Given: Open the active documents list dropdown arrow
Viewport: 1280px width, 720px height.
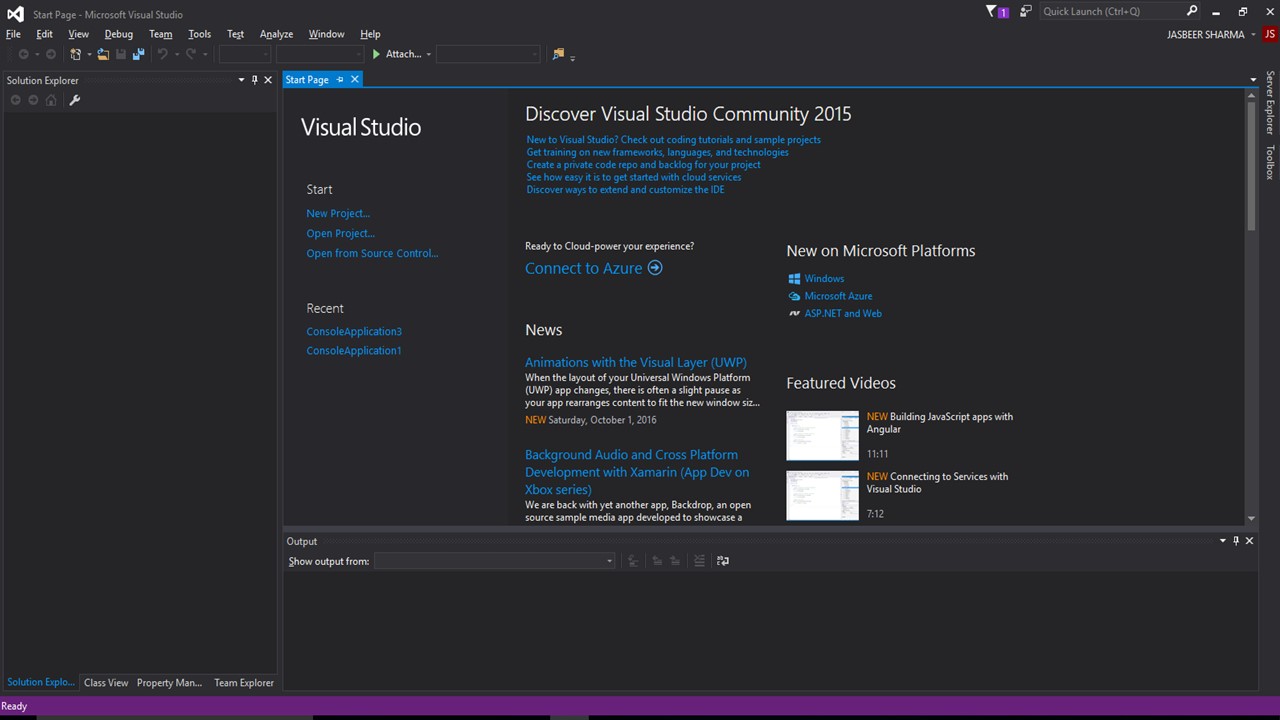Looking at the screenshot, I should (1253, 80).
